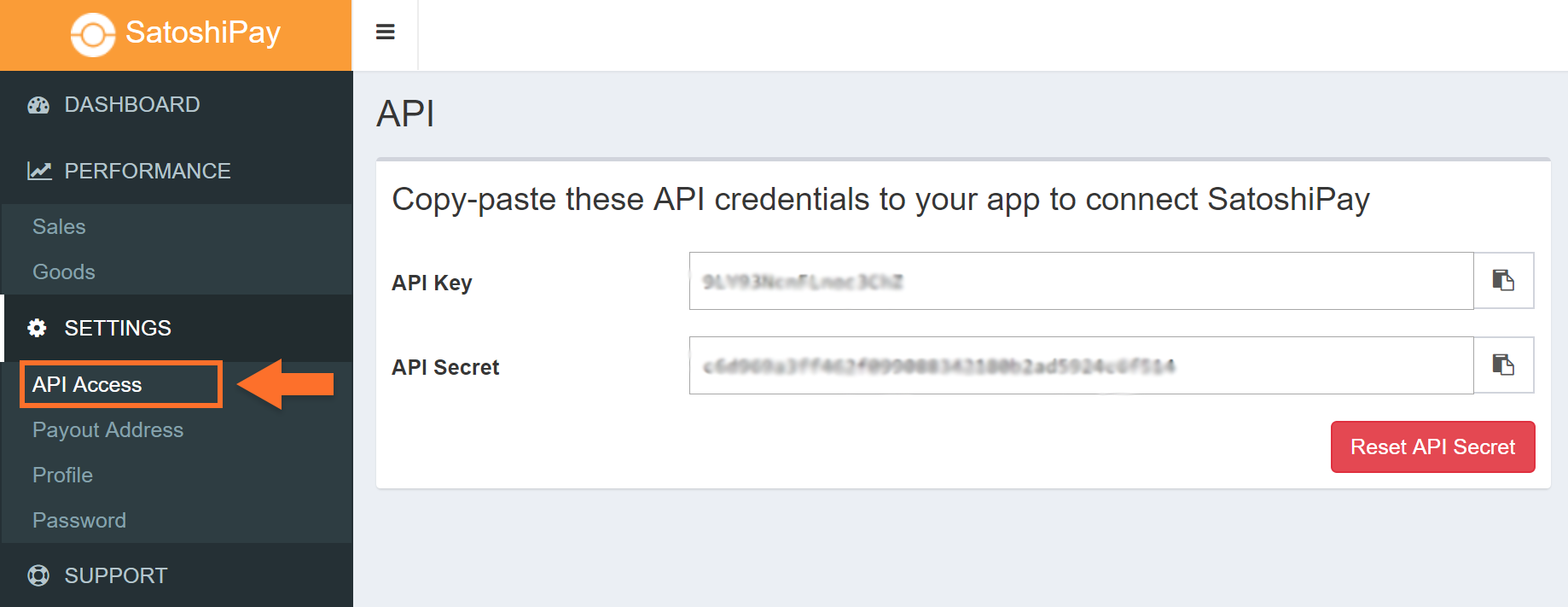Click inside the API Key field

pyautogui.click(x=1080, y=281)
